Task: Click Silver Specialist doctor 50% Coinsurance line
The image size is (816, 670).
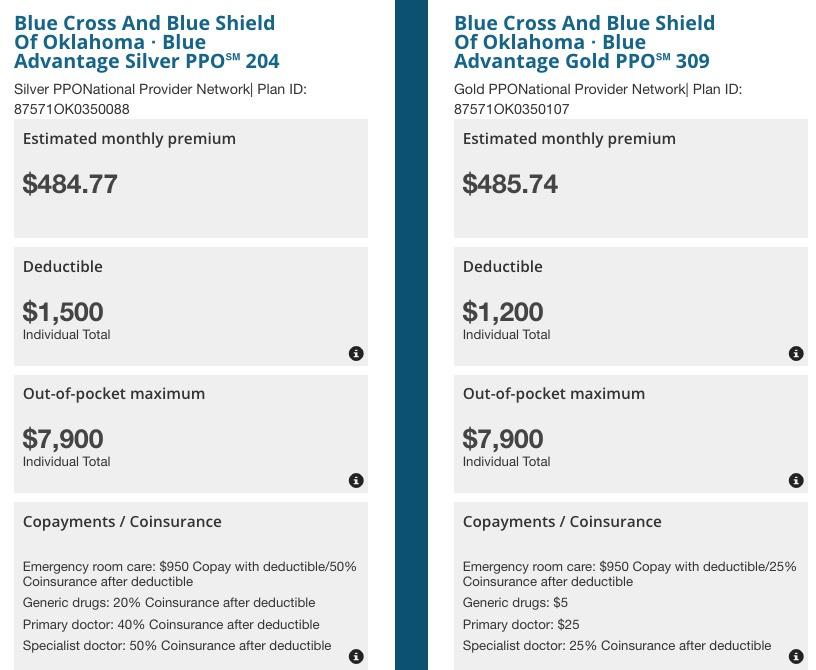Action: coord(177,646)
